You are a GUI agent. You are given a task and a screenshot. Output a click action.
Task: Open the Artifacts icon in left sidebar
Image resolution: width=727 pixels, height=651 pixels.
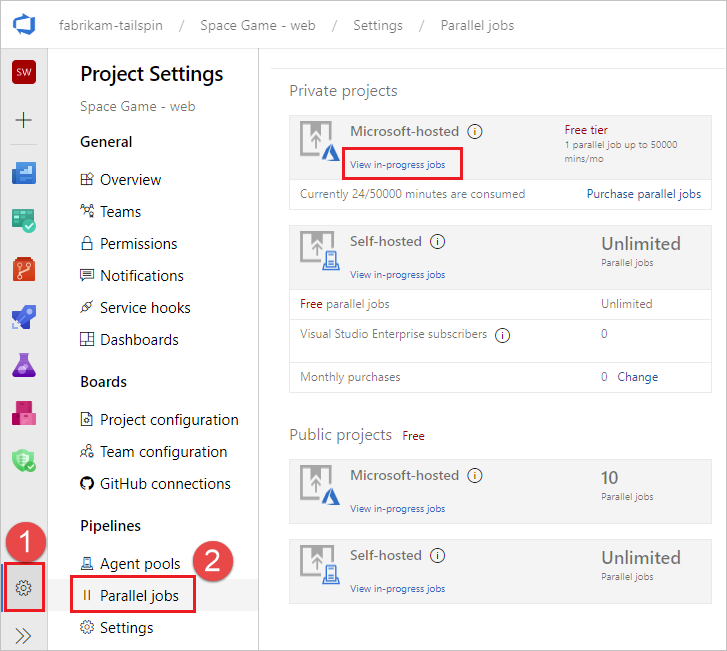24,412
